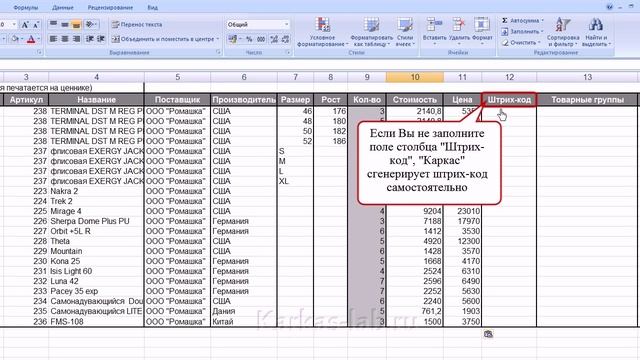Select column header 10
640x360 pixels.
click(415, 77)
